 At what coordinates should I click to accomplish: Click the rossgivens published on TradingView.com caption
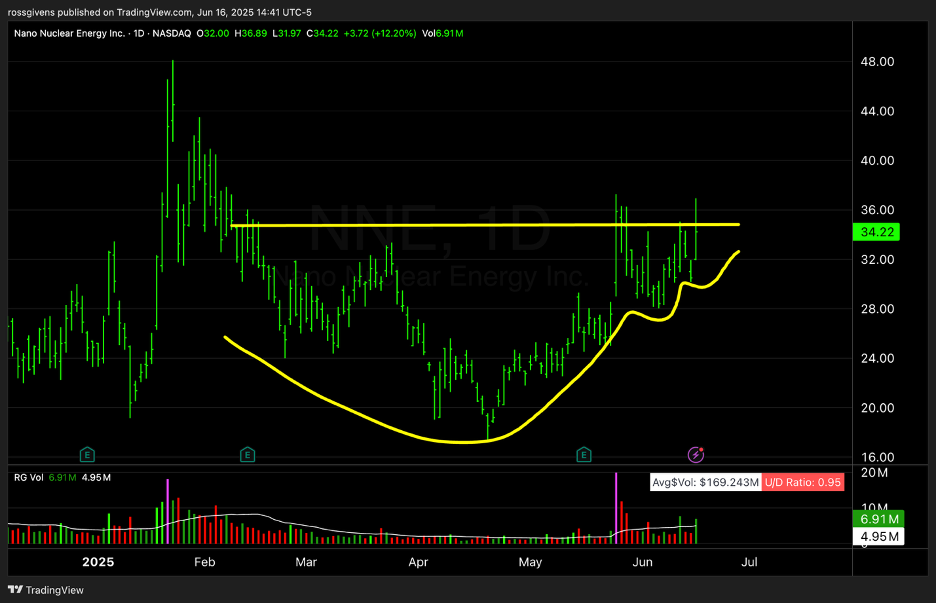(x=159, y=12)
